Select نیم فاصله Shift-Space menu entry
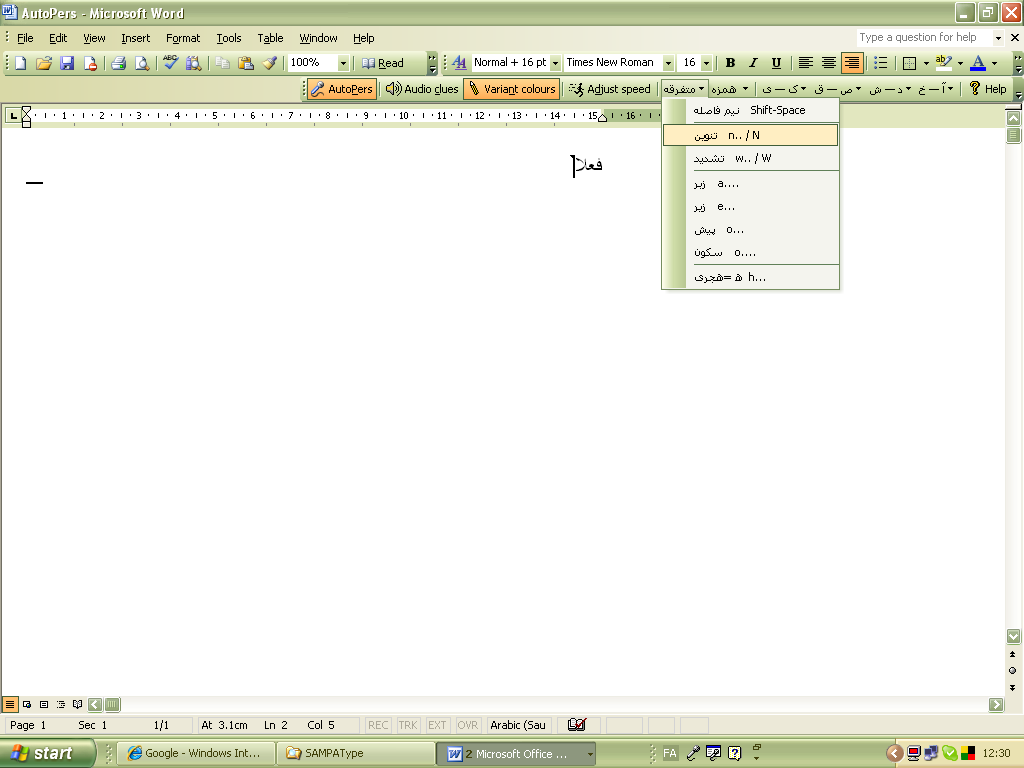The width and height of the screenshot is (1024, 768). 750,110
